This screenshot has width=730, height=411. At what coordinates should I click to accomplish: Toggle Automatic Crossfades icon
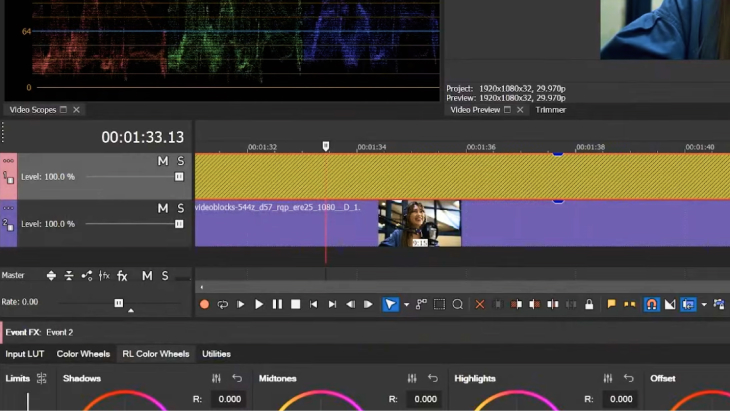669,304
